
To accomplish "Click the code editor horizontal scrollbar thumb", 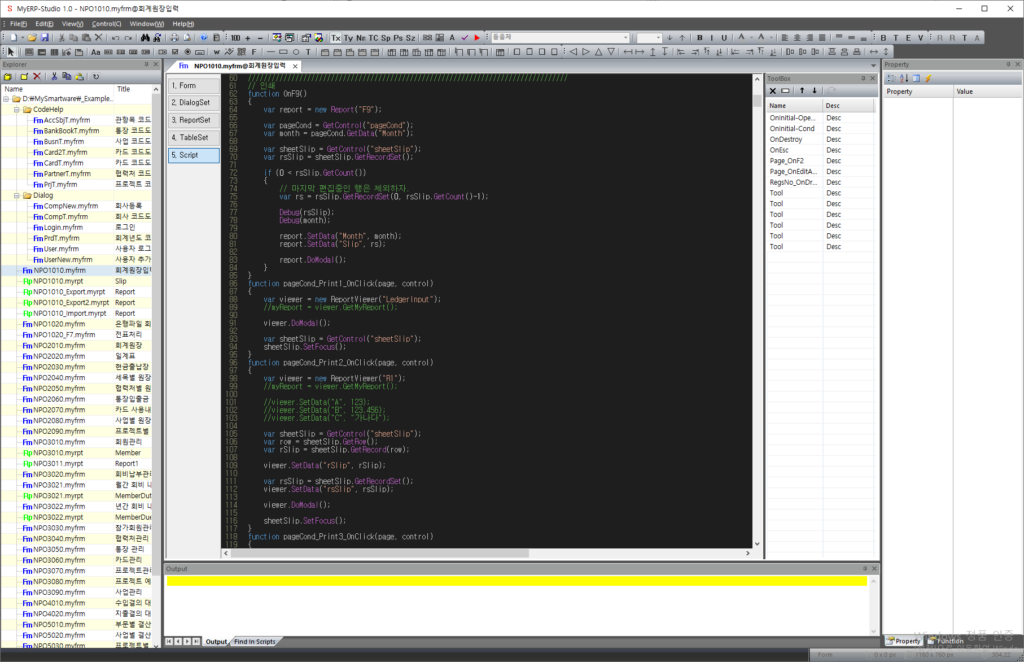I will point(380,553).
